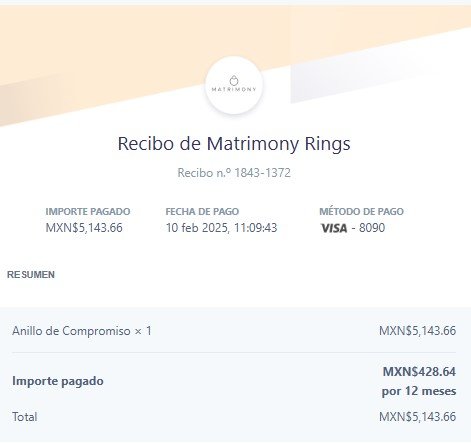Click the card ending 8090
471x443 pixels.
pyautogui.click(x=372, y=228)
